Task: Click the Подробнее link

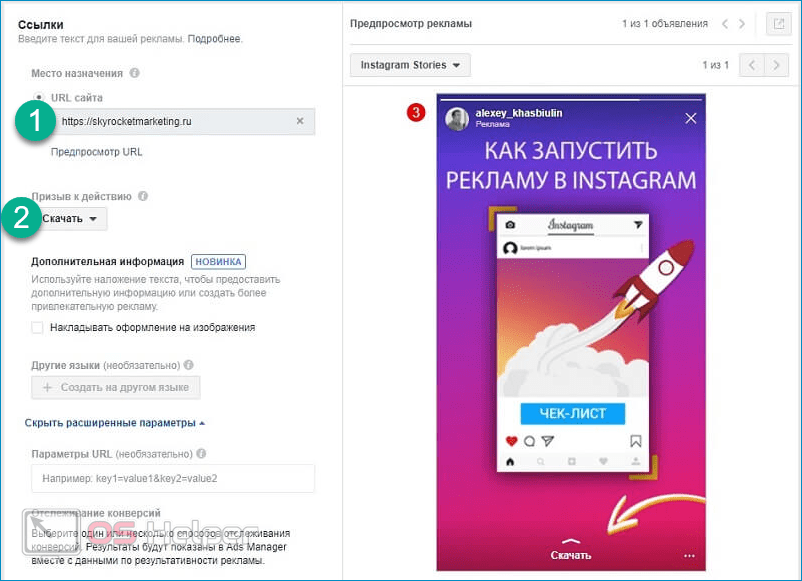Action: point(215,39)
